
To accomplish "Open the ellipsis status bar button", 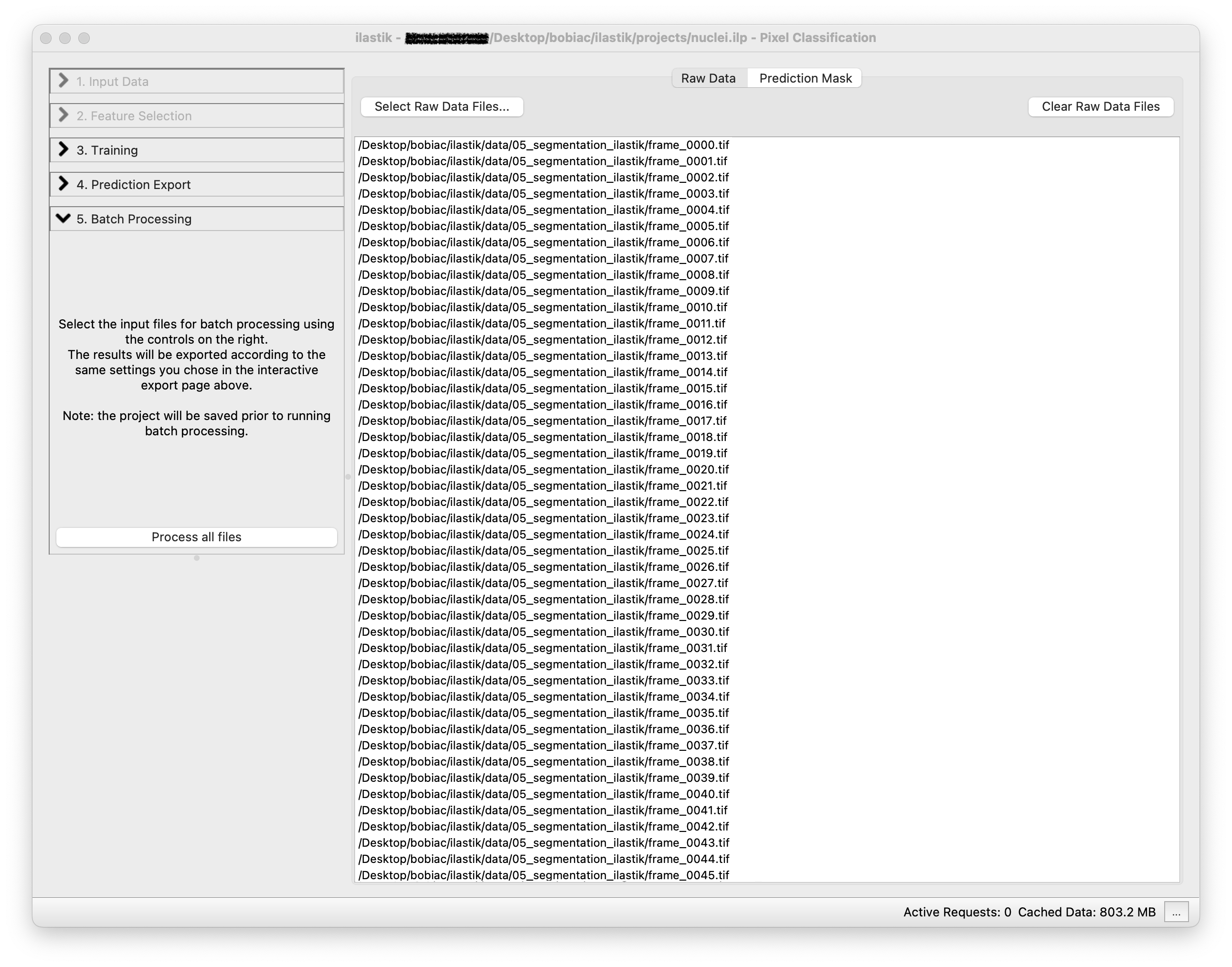I will click(1176, 912).
